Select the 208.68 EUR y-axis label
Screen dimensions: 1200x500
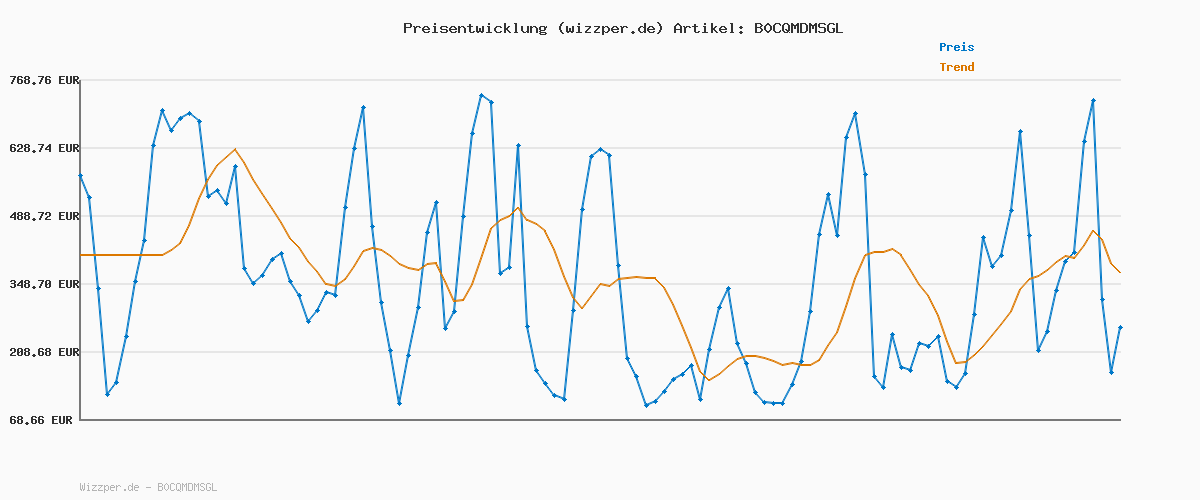coord(44,352)
